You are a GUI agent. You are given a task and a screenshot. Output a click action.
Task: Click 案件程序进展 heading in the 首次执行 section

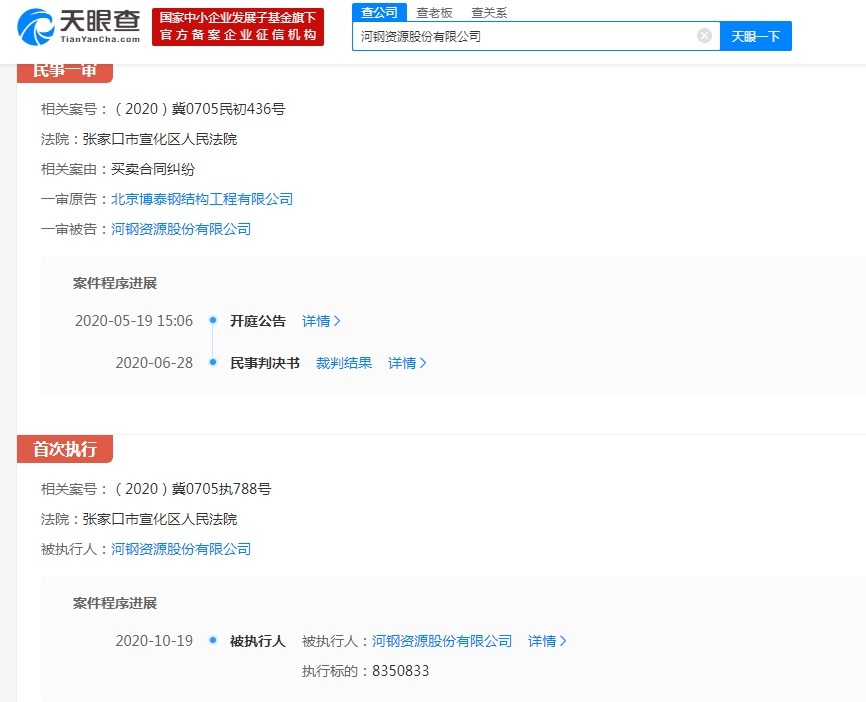coord(115,603)
